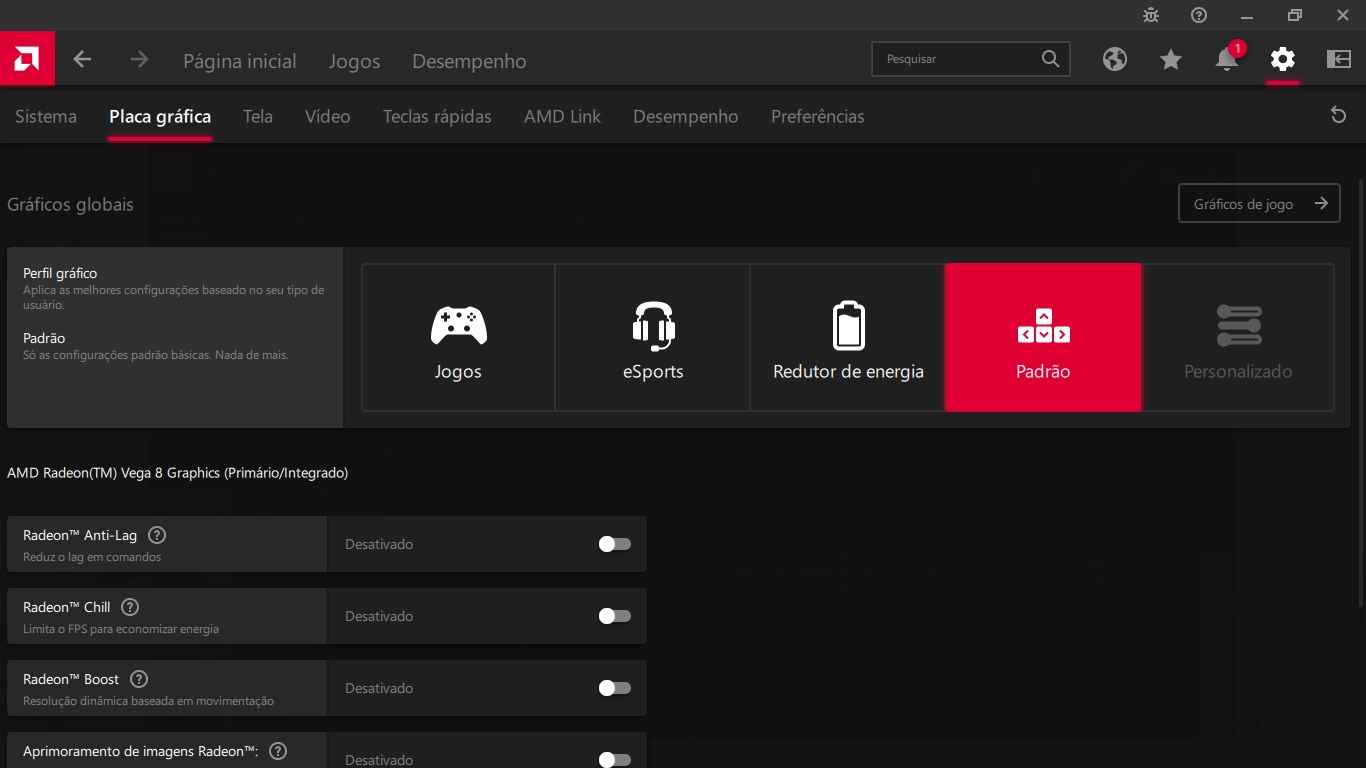Enable Aprimoramento de imagens Radeon toggle
Viewport: 1366px width, 768px height.
coord(615,760)
